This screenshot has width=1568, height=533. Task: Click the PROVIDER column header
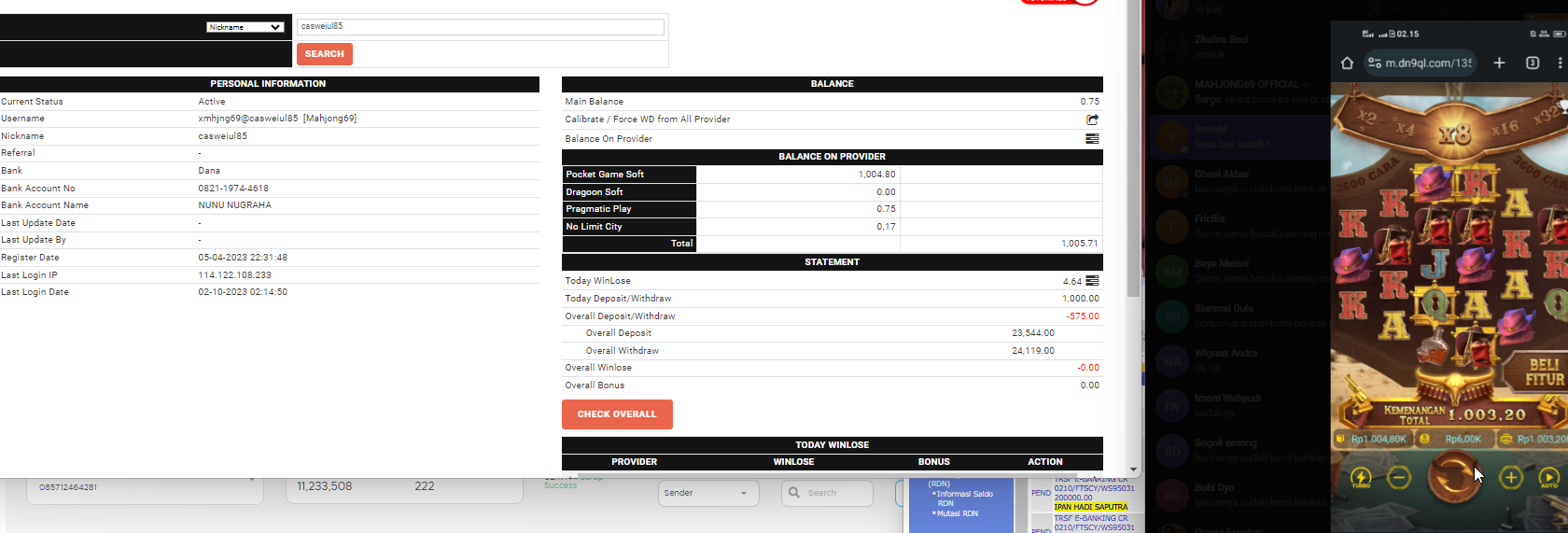[635, 462]
